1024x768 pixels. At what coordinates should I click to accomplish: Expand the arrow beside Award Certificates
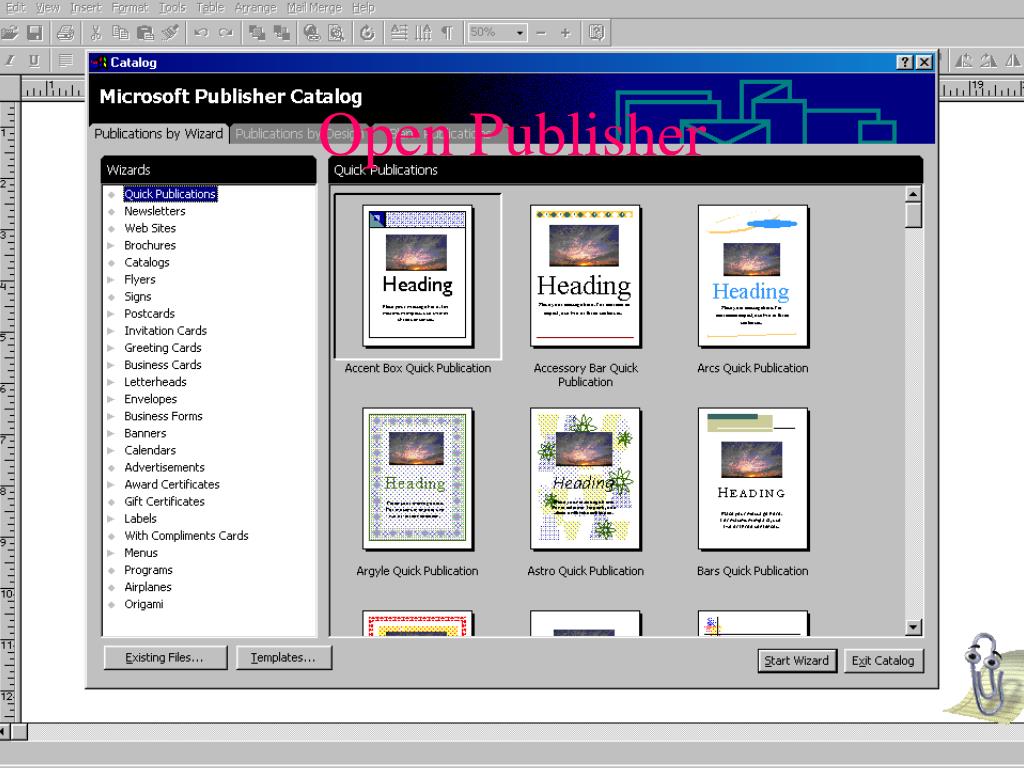click(111, 485)
